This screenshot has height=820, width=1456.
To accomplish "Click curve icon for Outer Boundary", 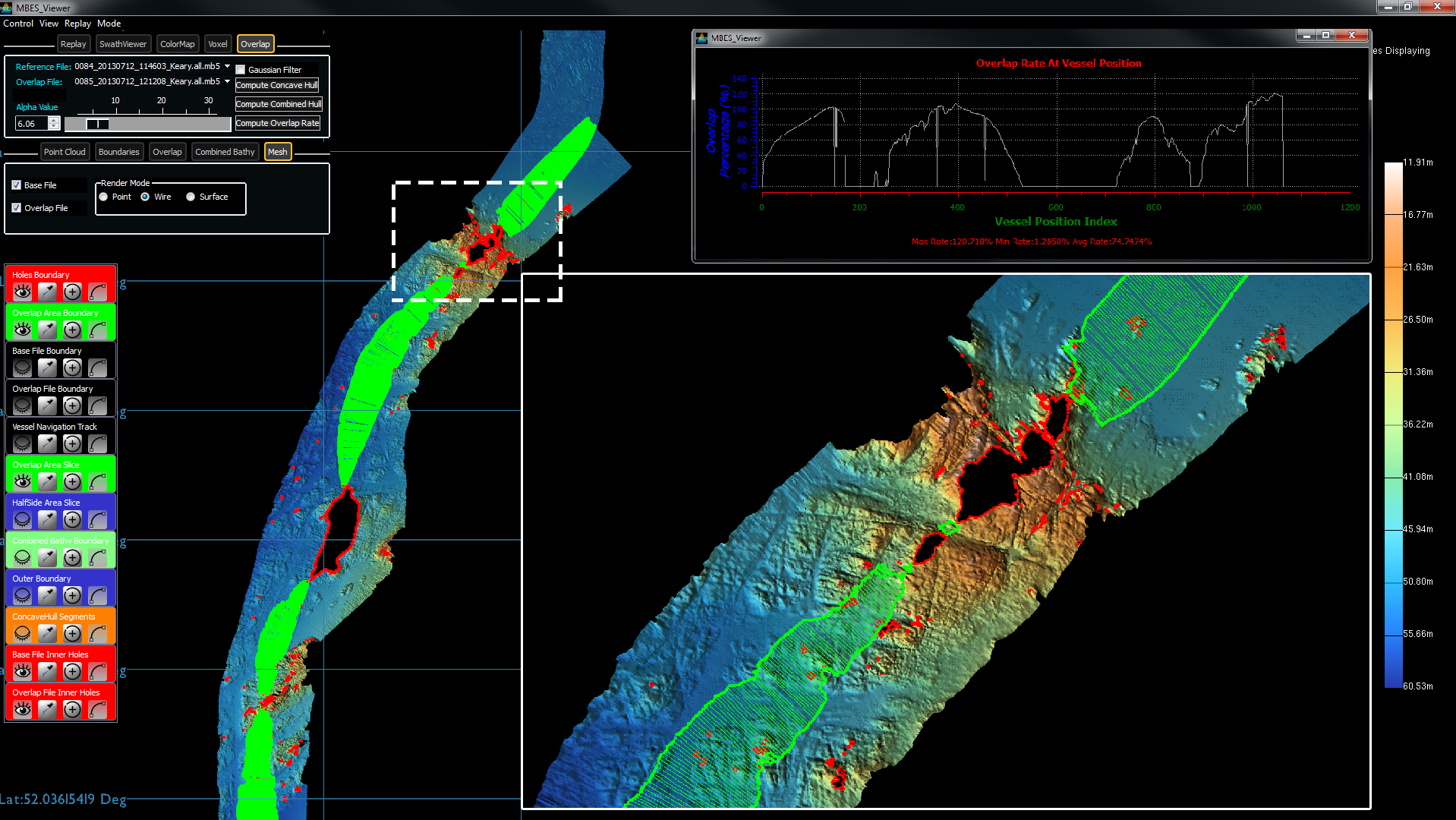I will [x=97, y=596].
